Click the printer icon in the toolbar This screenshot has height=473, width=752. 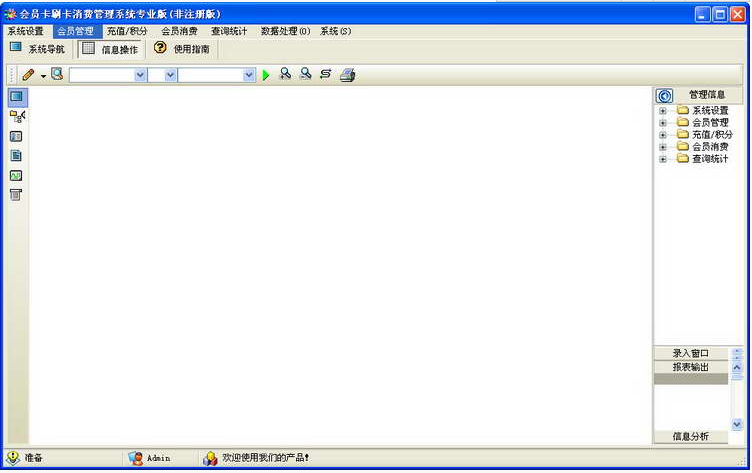pos(347,75)
